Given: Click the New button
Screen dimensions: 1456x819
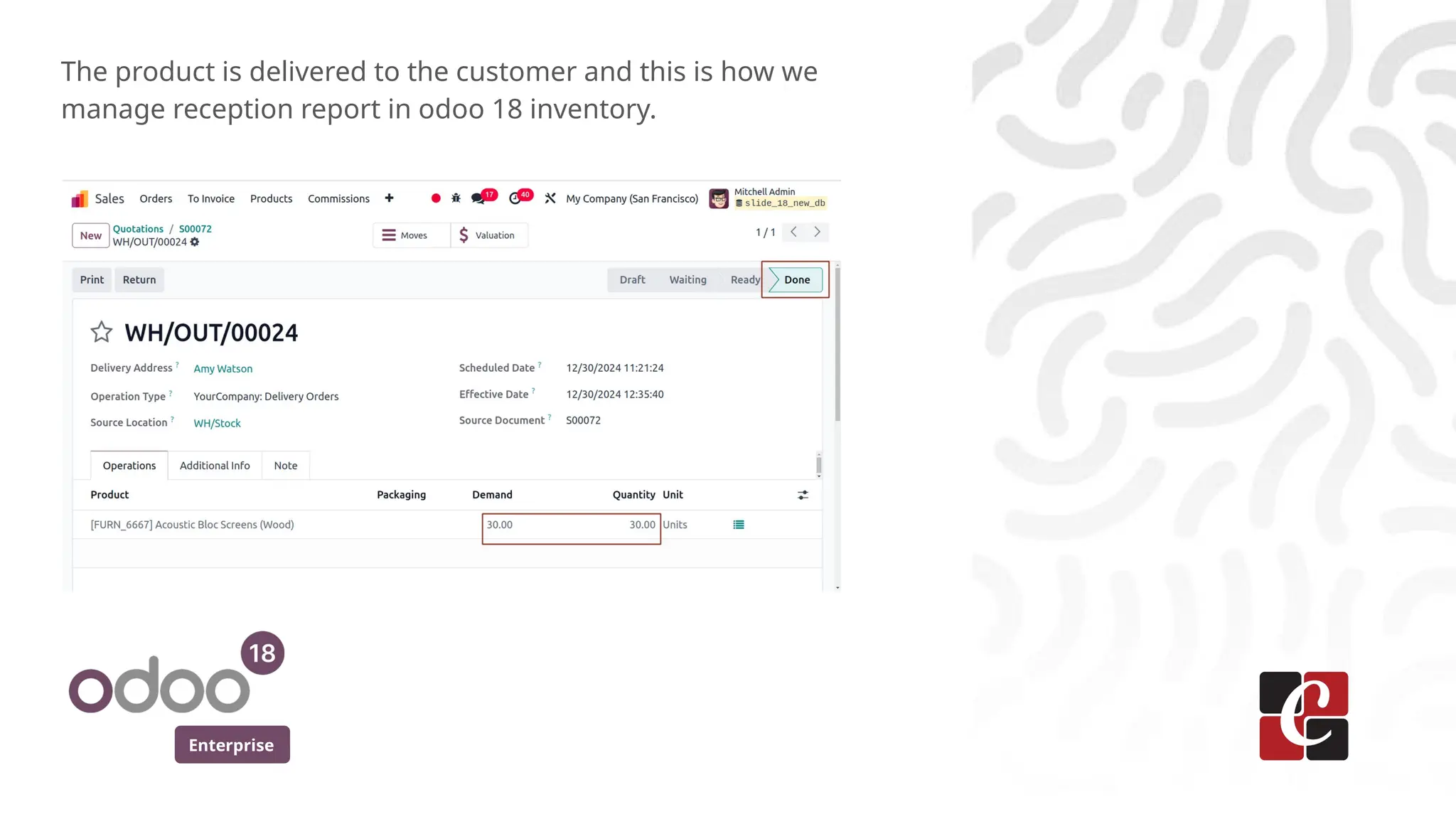Looking at the screenshot, I should (x=90, y=235).
